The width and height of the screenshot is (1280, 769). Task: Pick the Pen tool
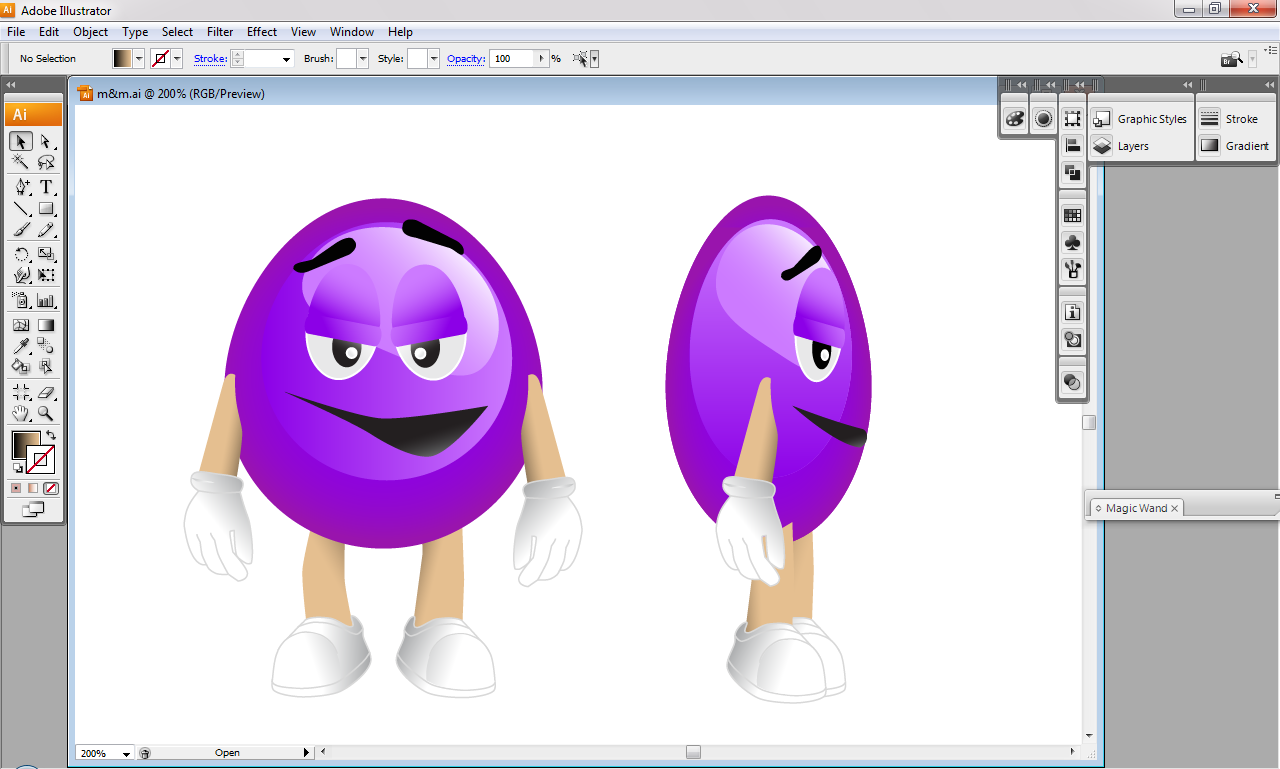tap(21, 187)
